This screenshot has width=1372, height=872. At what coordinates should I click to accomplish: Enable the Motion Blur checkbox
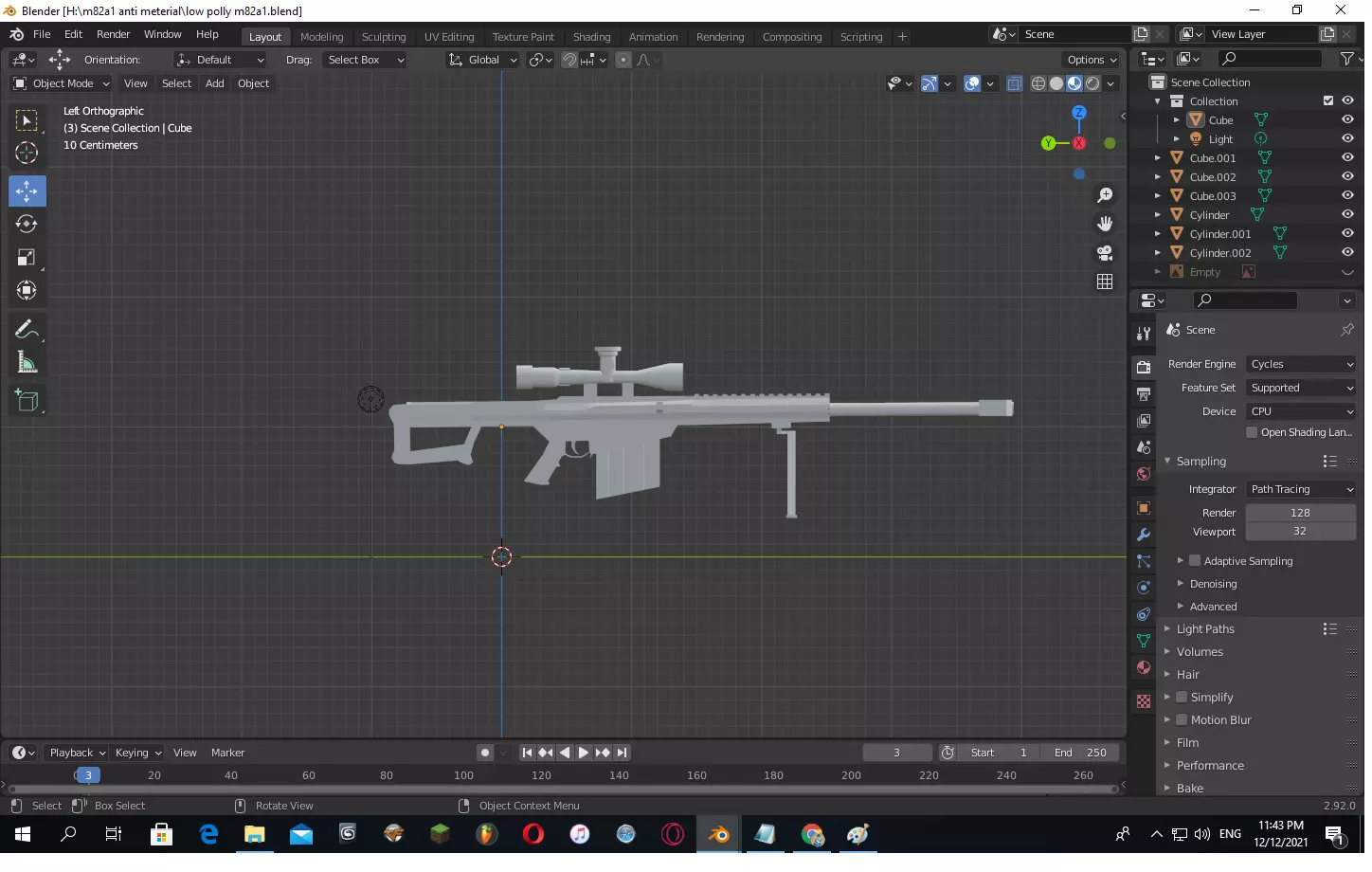pyautogui.click(x=1182, y=721)
